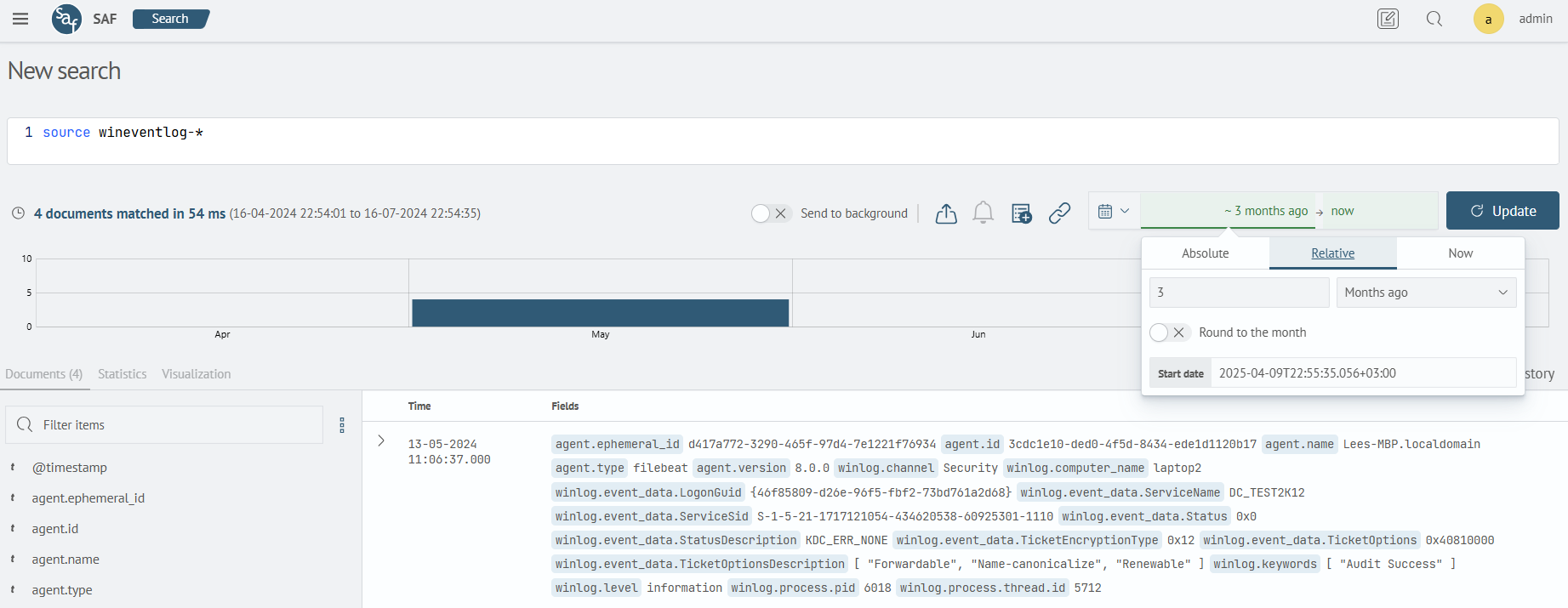Click the winlog.event_data.TicketOptionsDescription field tag
1568x608 pixels.
[x=700, y=564]
